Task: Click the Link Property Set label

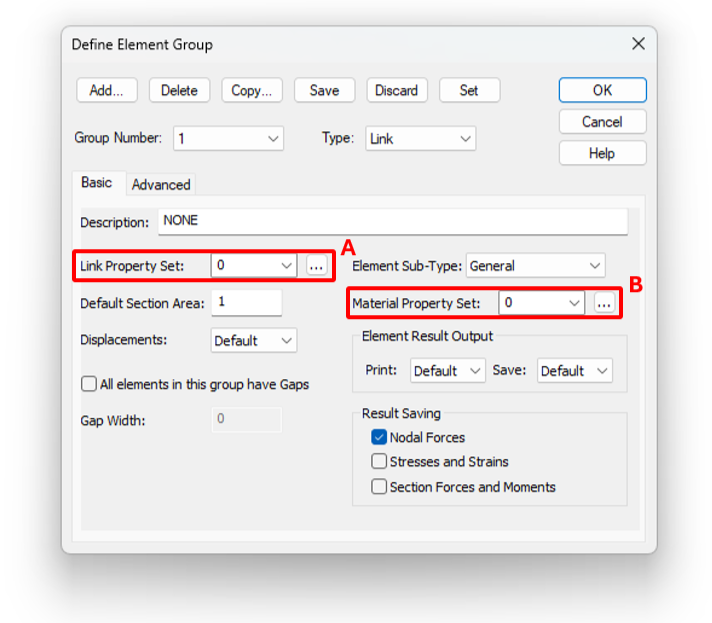Action: point(132,266)
